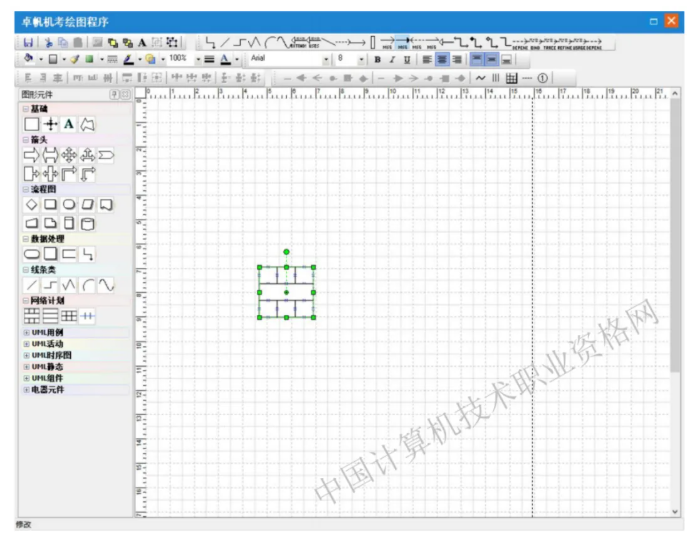The height and width of the screenshot is (543, 697).
Task: Click the top rotation handle of selected shape
Action: [x=286, y=251]
